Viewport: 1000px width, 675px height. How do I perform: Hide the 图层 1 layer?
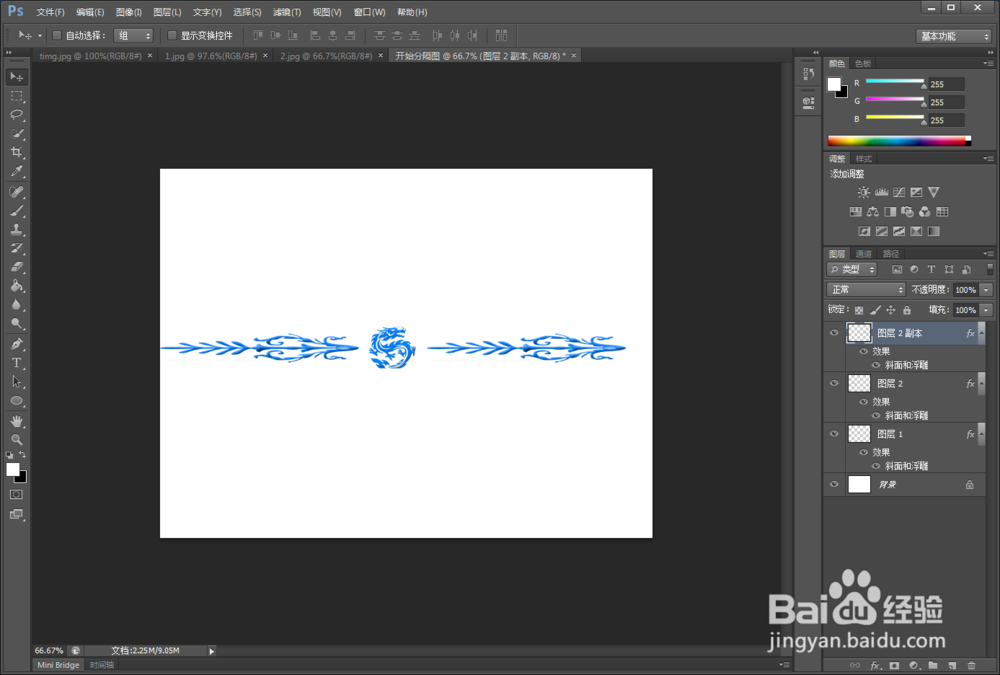point(834,433)
